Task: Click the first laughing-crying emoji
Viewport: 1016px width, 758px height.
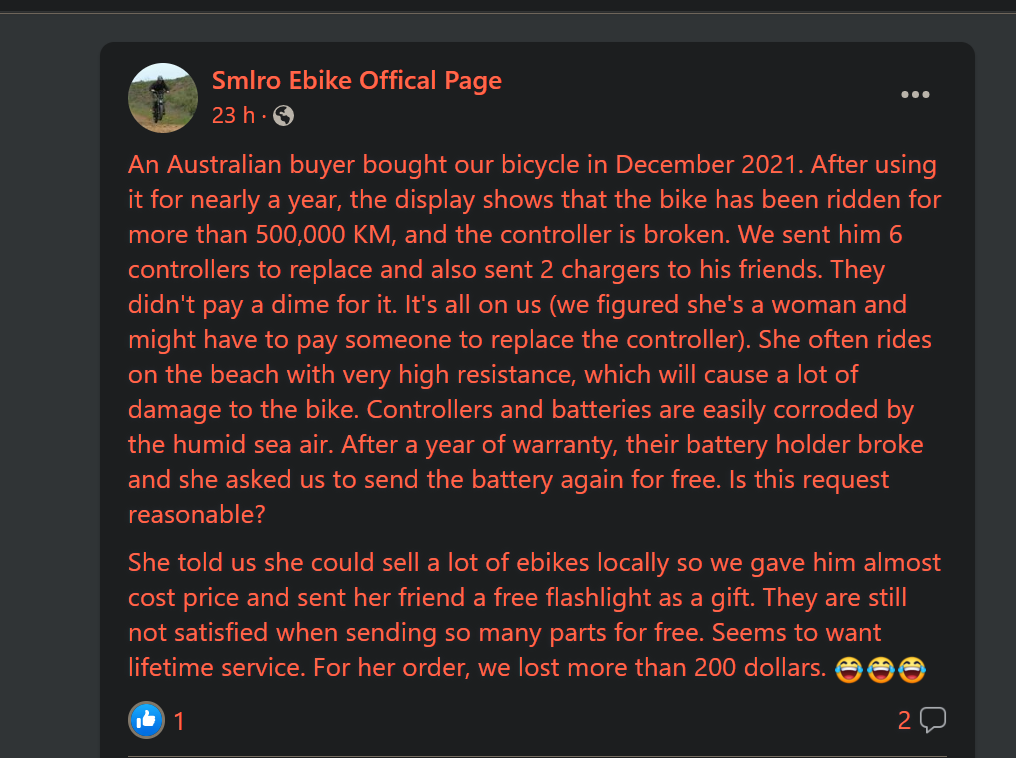Action: tap(848, 669)
